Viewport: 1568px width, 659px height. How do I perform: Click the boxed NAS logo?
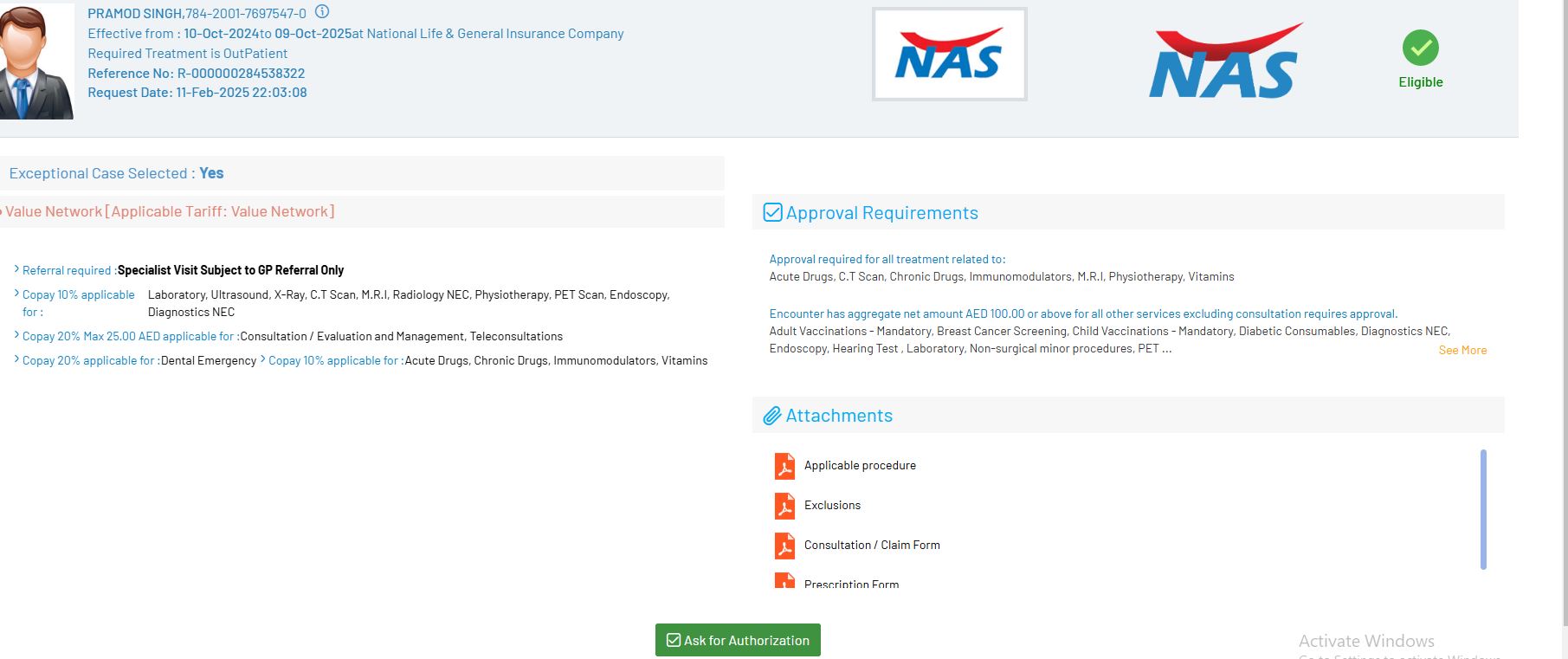pos(949,54)
